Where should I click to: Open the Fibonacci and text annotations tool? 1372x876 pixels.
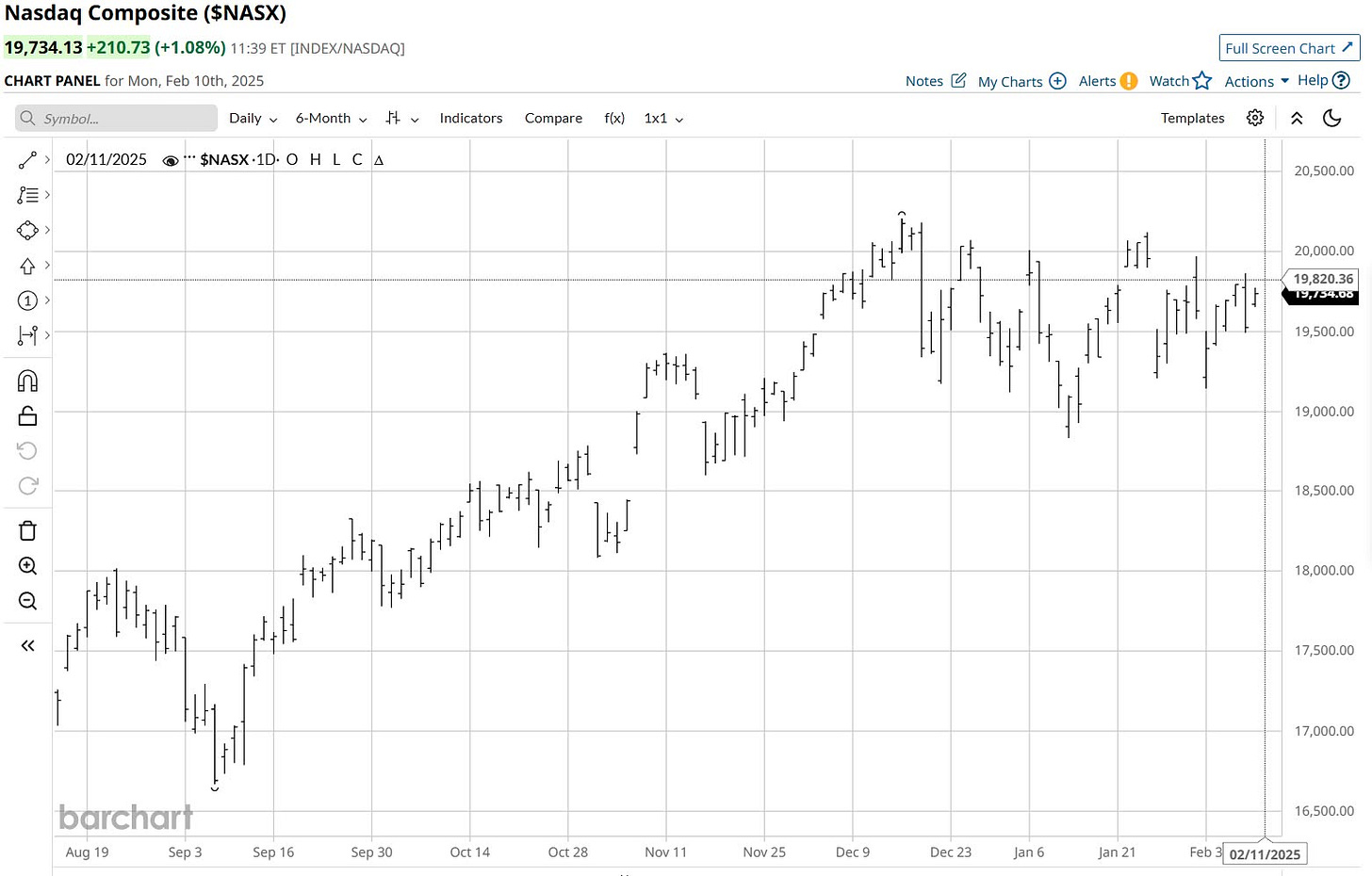pos(27,195)
